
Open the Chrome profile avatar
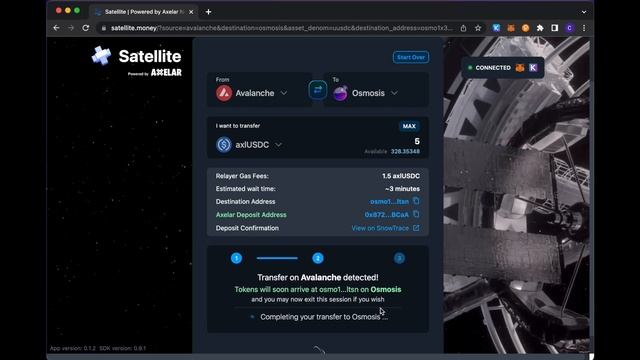pos(569,28)
